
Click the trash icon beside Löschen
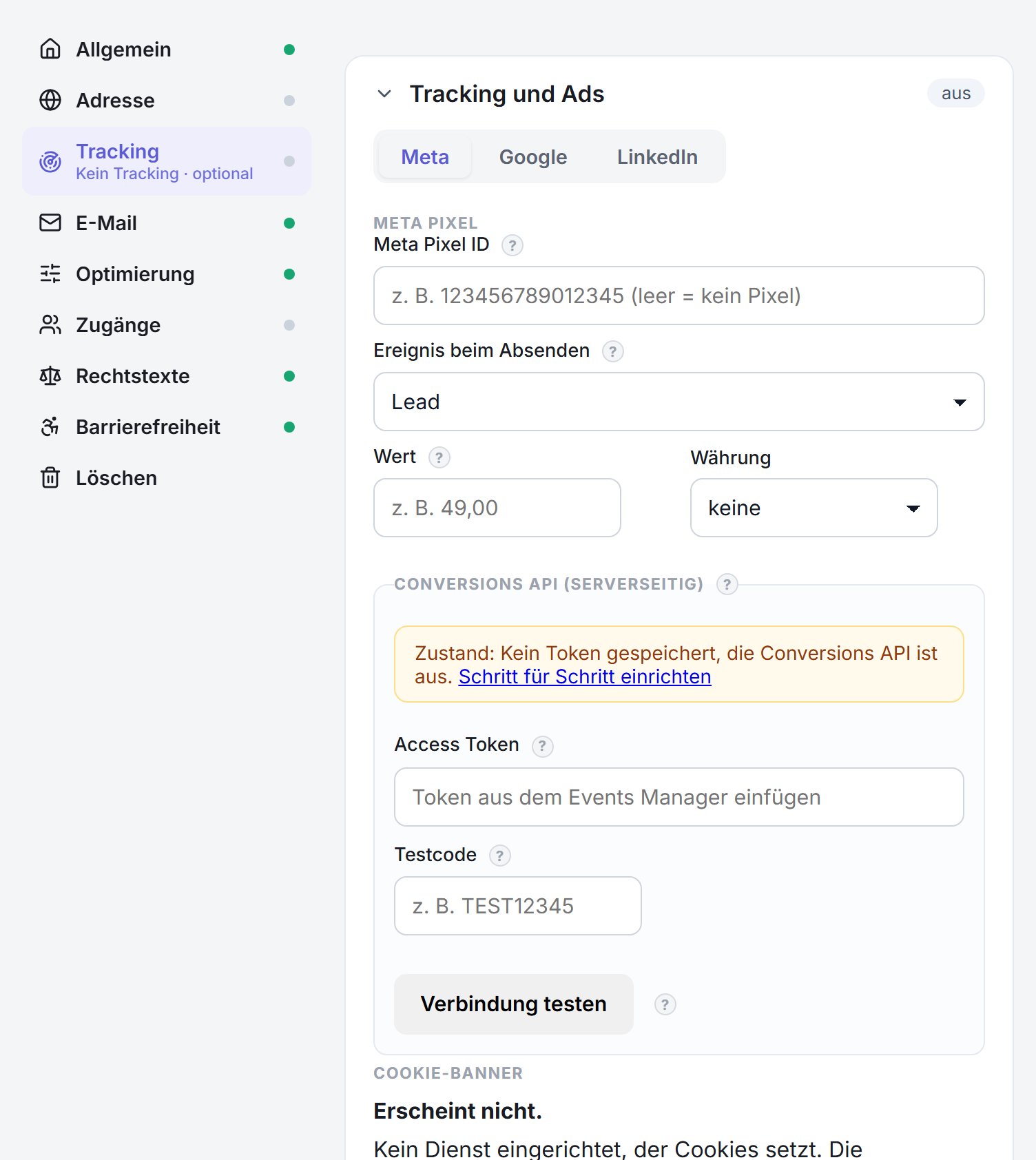click(x=50, y=478)
